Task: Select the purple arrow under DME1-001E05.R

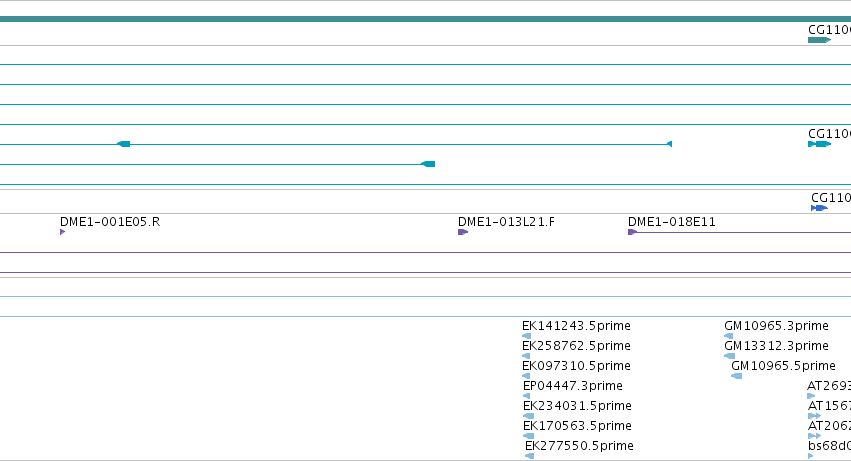Action: pos(62,232)
